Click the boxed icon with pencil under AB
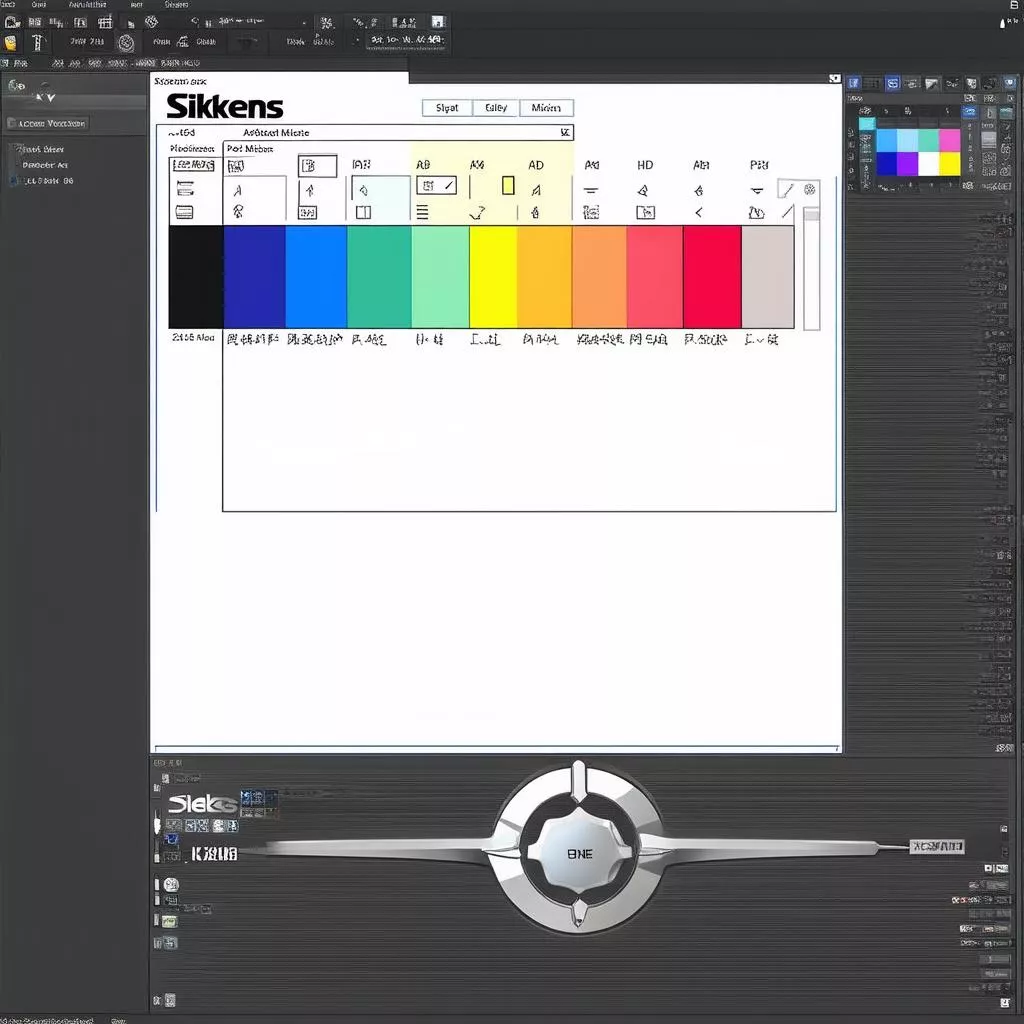The height and width of the screenshot is (1024, 1024). pos(436,185)
